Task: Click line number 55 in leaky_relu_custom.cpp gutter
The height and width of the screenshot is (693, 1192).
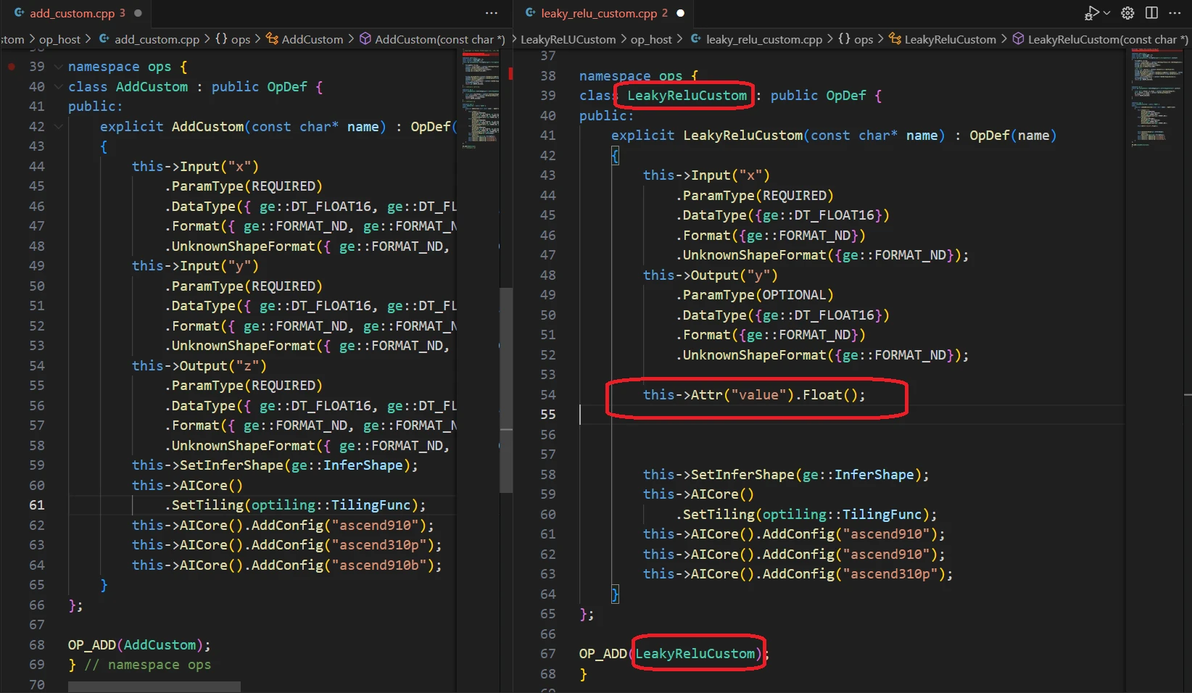Action: [x=547, y=414]
